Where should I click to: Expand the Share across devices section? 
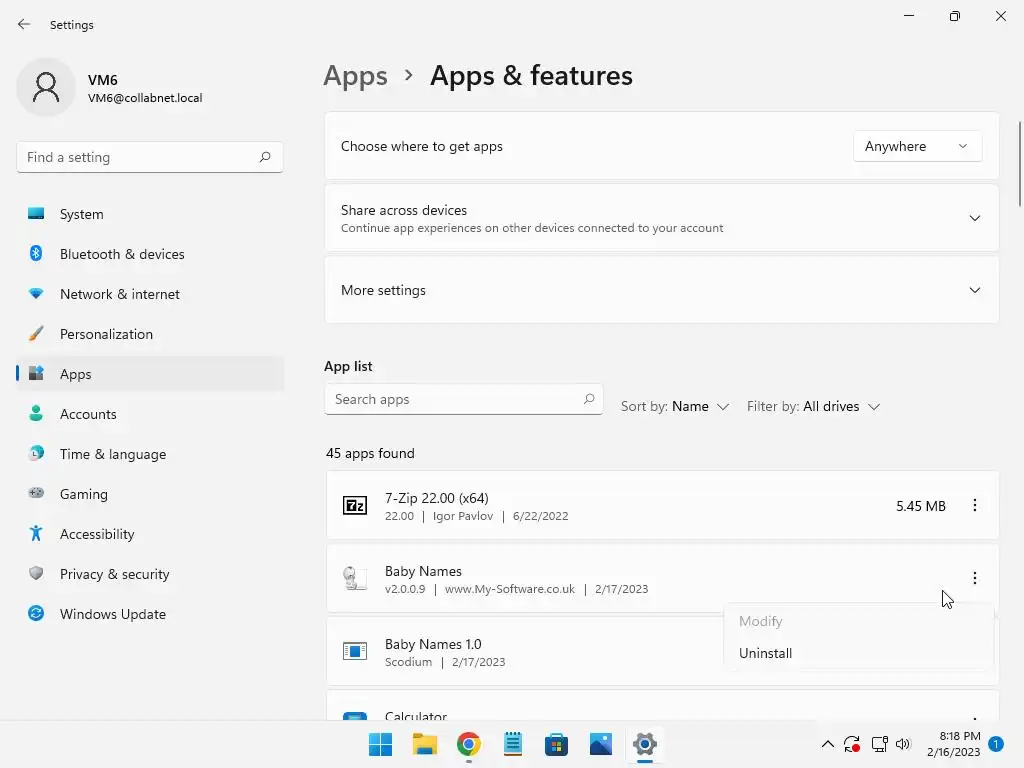[x=974, y=218]
